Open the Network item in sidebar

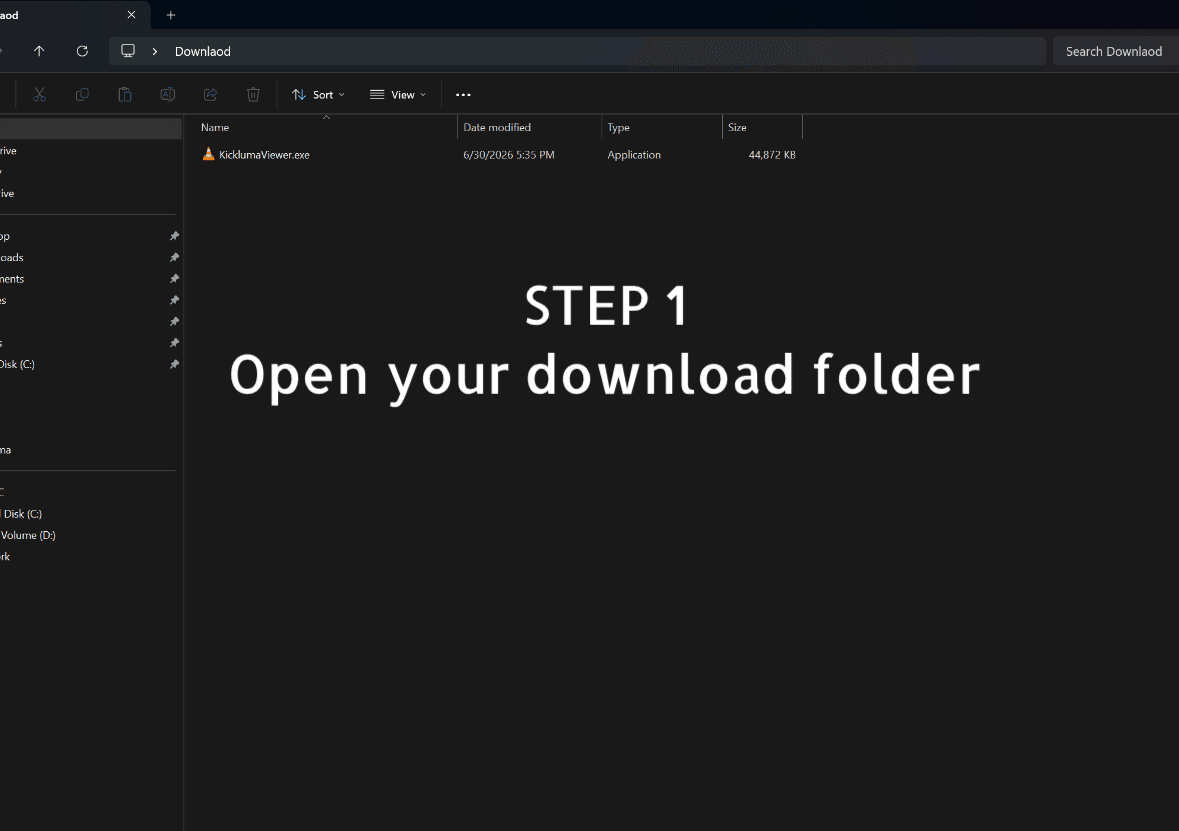[5, 557]
